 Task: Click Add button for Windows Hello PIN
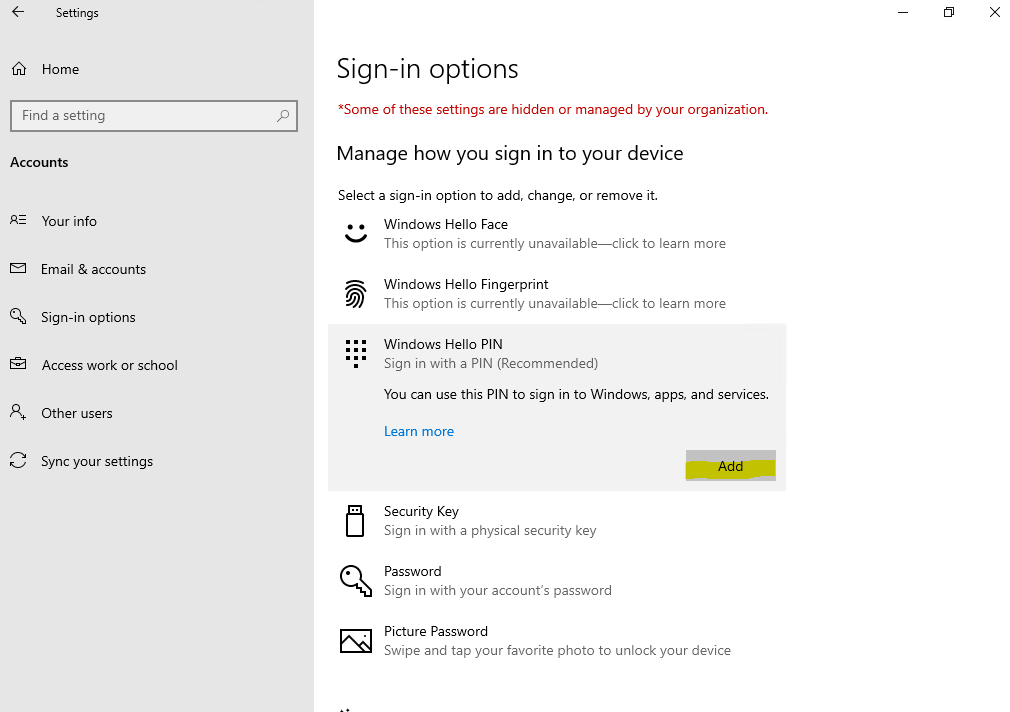pyautogui.click(x=730, y=466)
